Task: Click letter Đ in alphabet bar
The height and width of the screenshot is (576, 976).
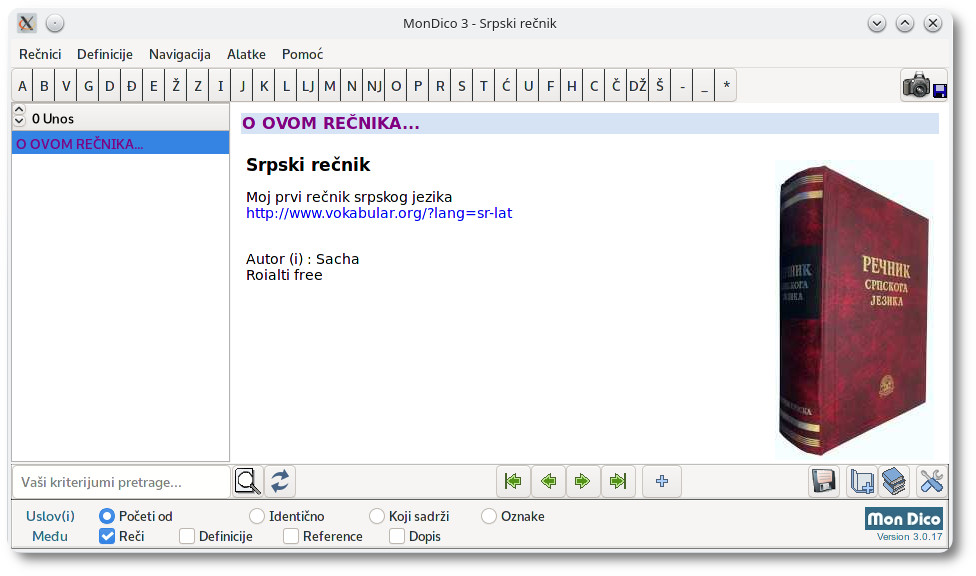Action: 132,85
